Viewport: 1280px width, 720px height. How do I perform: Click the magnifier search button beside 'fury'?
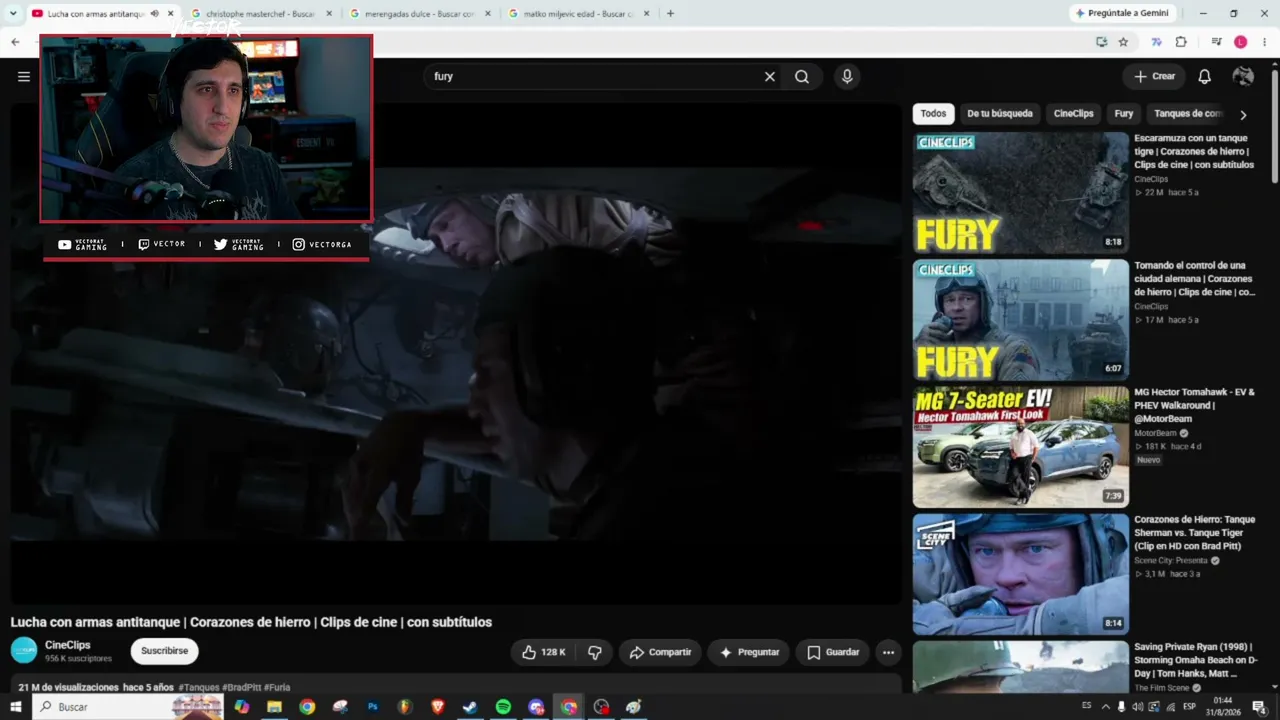click(x=802, y=76)
